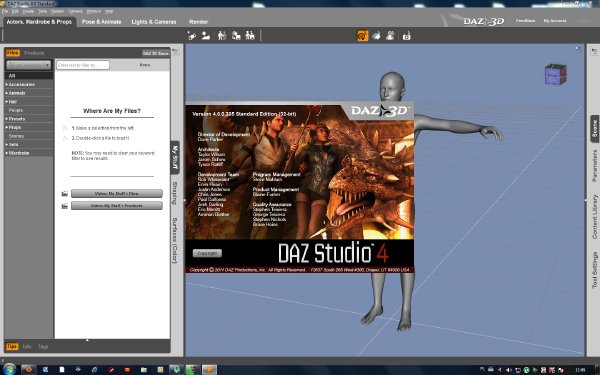600x375 pixels.
Task: Click the volume icon in the system tray
Action: tap(509, 370)
